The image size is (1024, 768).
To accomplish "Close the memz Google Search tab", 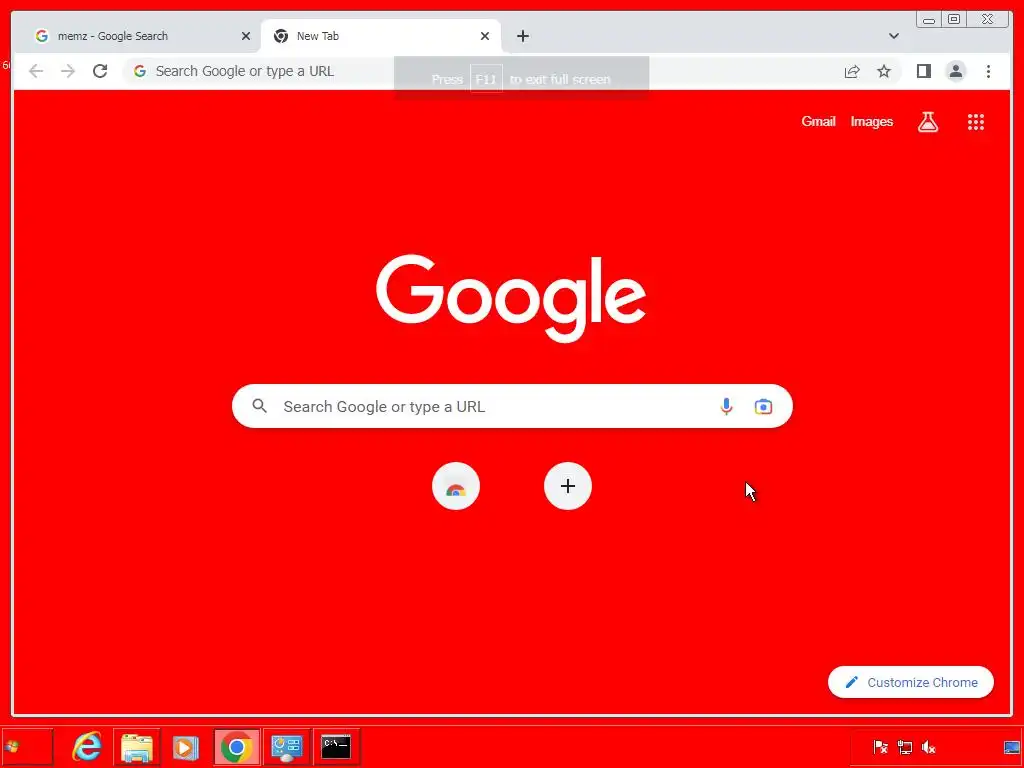I will coord(246,36).
